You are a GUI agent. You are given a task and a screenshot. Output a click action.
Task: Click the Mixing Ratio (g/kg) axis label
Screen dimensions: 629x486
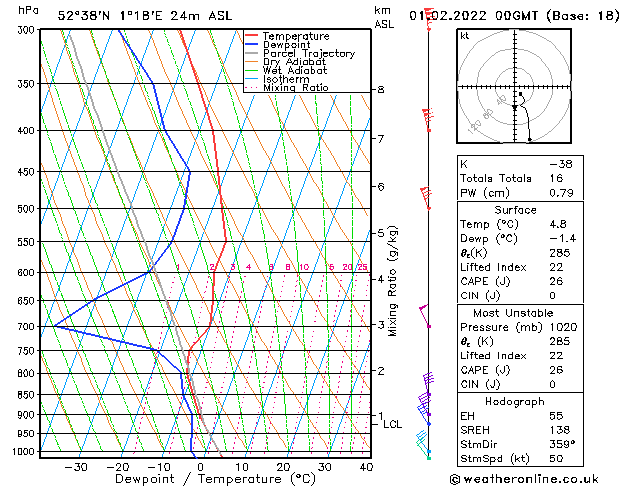pyautogui.click(x=392, y=281)
